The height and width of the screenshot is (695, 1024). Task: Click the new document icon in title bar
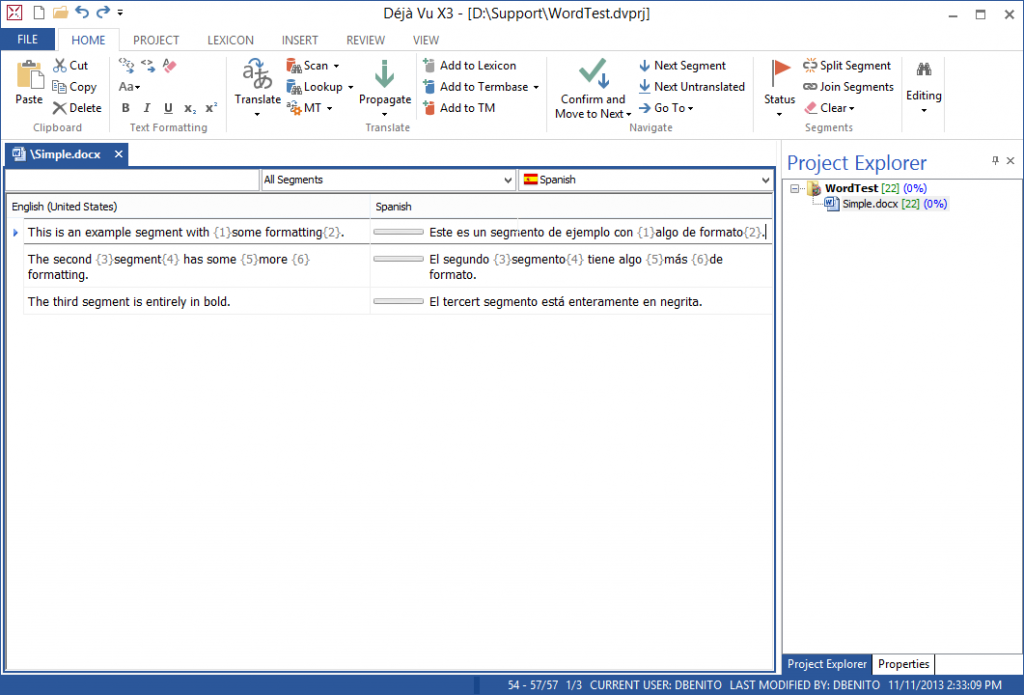[39, 12]
